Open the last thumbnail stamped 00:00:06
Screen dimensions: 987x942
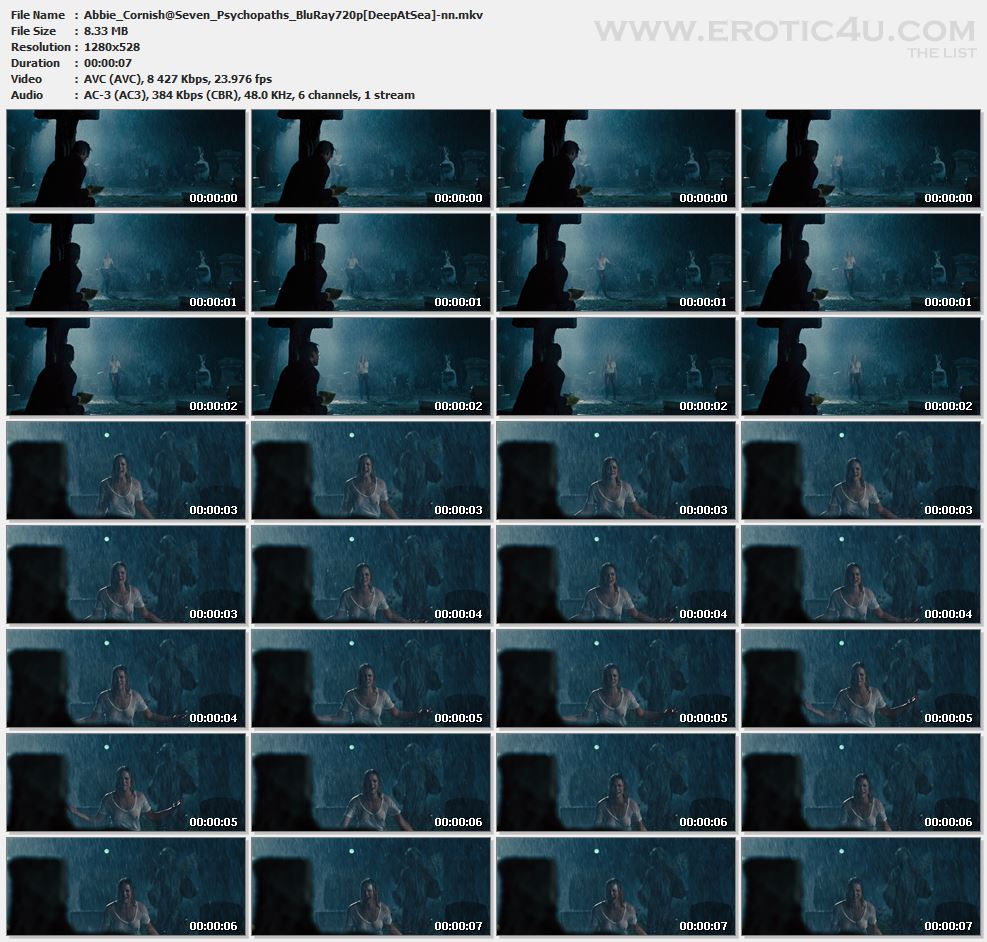tap(126, 887)
